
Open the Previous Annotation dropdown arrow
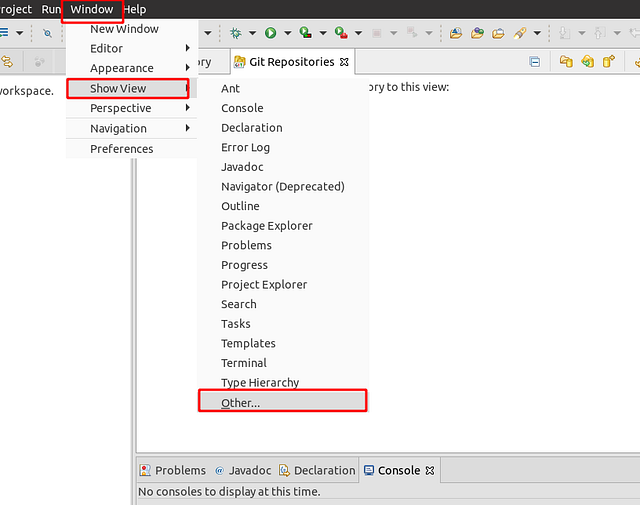tap(617, 33)
